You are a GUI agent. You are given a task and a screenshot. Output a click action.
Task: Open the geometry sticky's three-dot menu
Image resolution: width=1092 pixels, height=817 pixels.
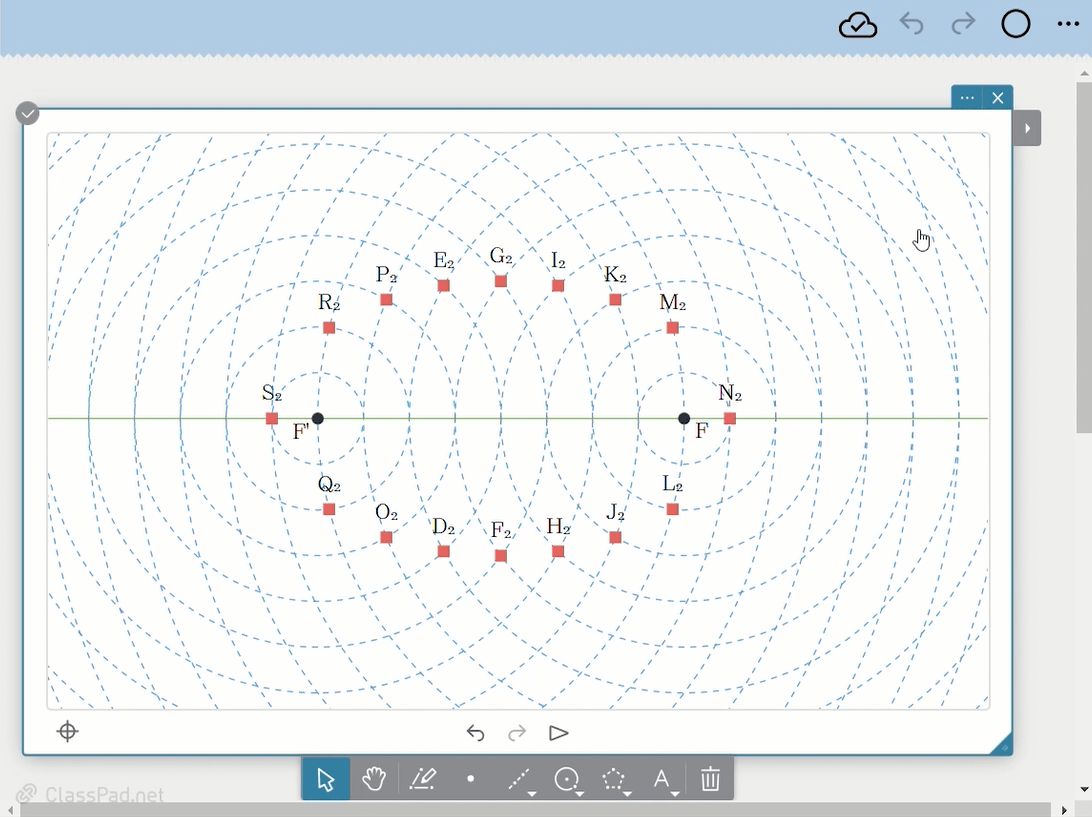click(x=966, y=98)
